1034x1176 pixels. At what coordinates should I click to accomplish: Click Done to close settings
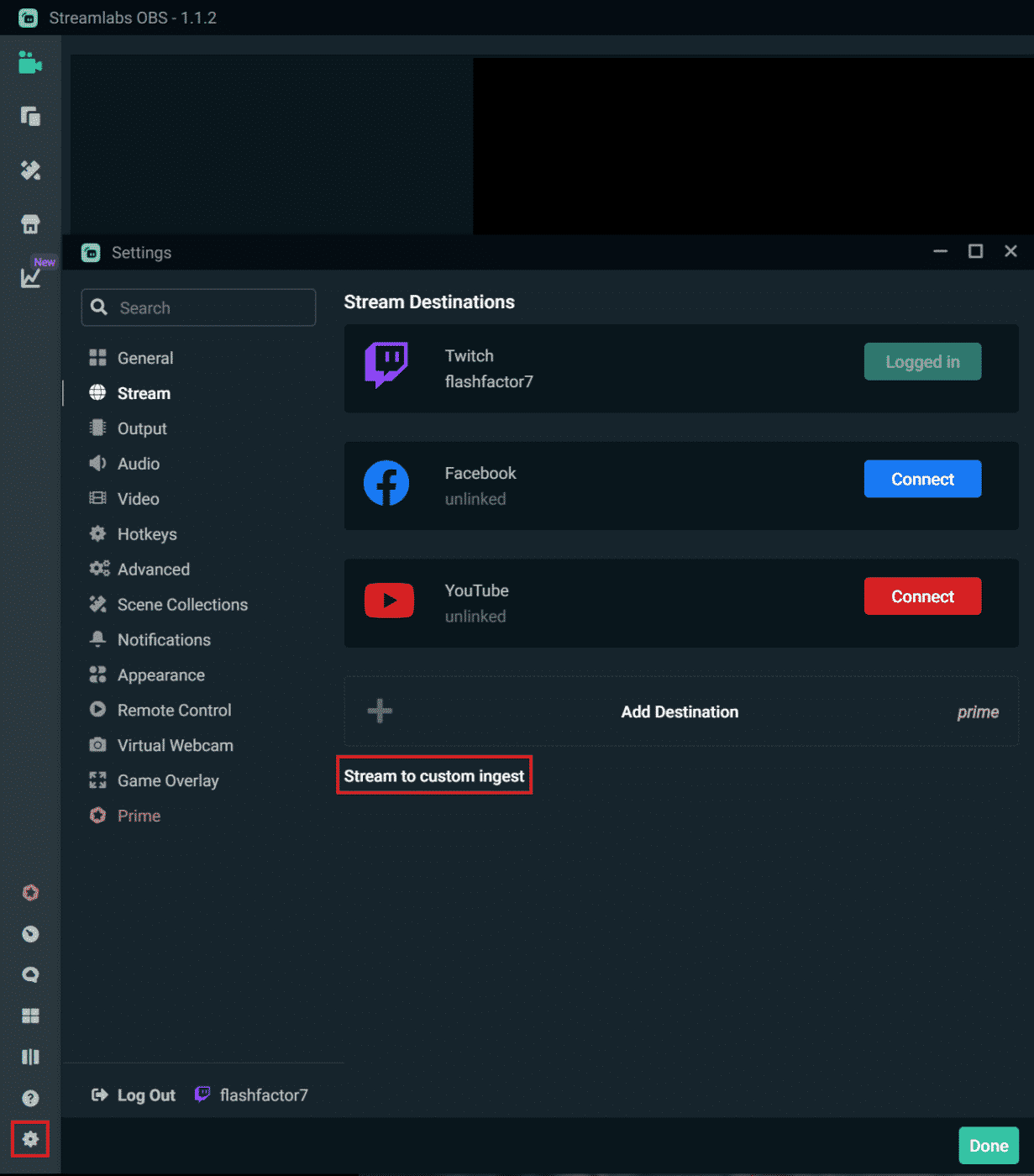(989, 1146)
